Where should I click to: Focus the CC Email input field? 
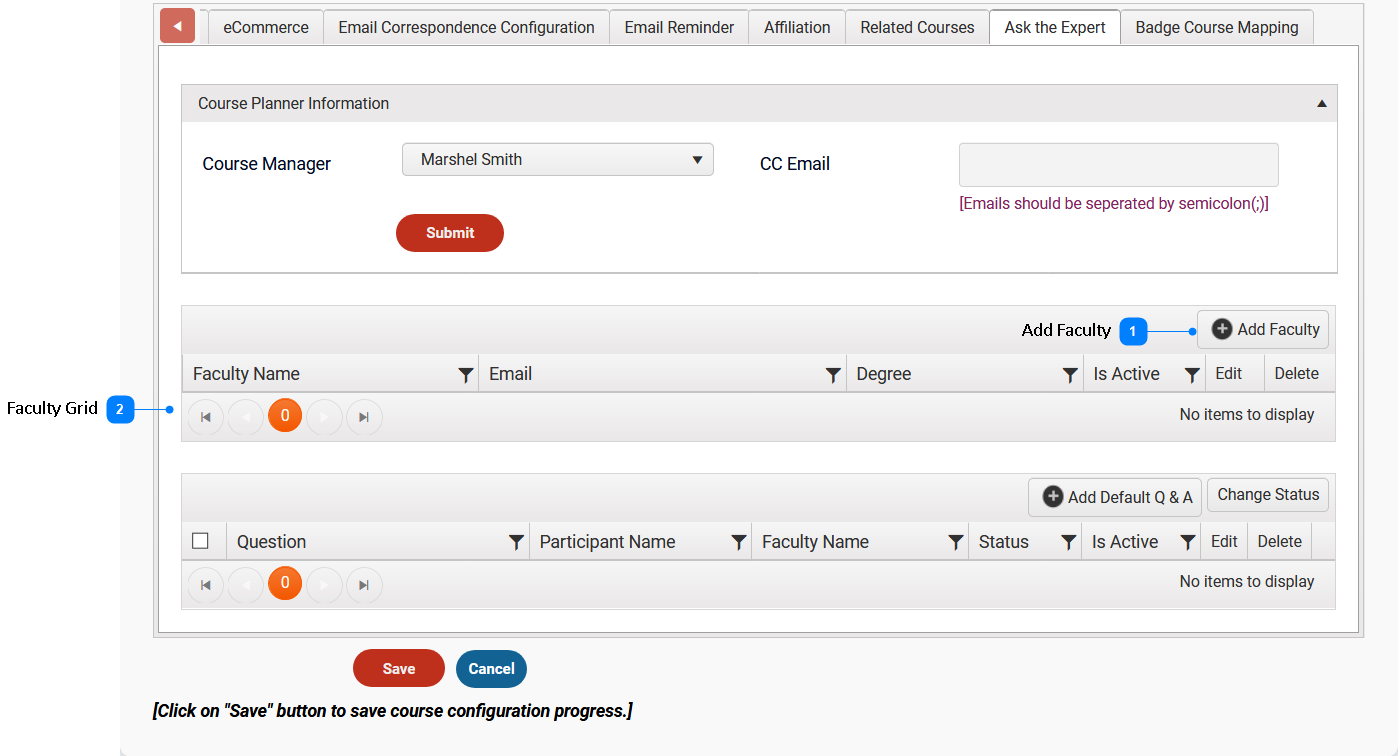(x=1118, y=165)
